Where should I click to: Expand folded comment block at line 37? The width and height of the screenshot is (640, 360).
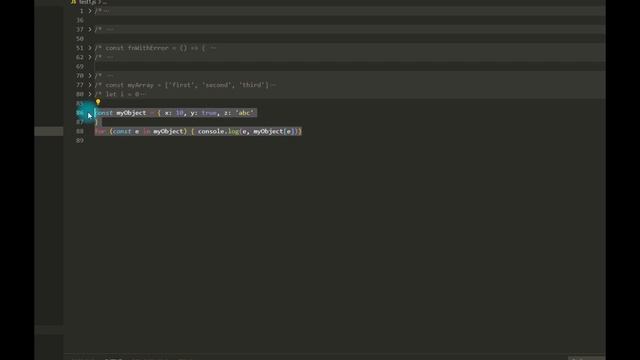(x=90, y=29)
